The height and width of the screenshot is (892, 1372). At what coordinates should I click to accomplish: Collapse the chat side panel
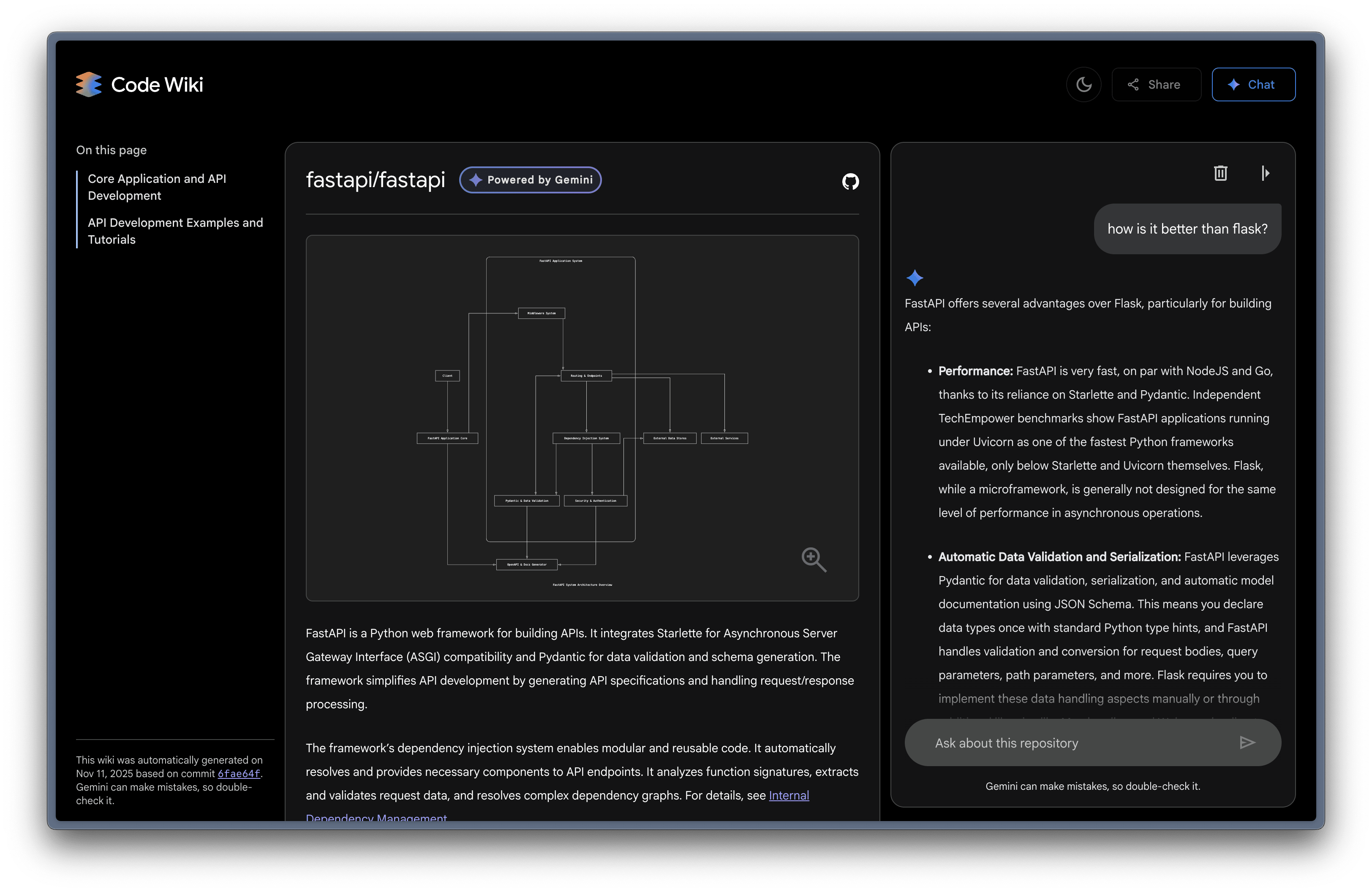coord(1265,173)
